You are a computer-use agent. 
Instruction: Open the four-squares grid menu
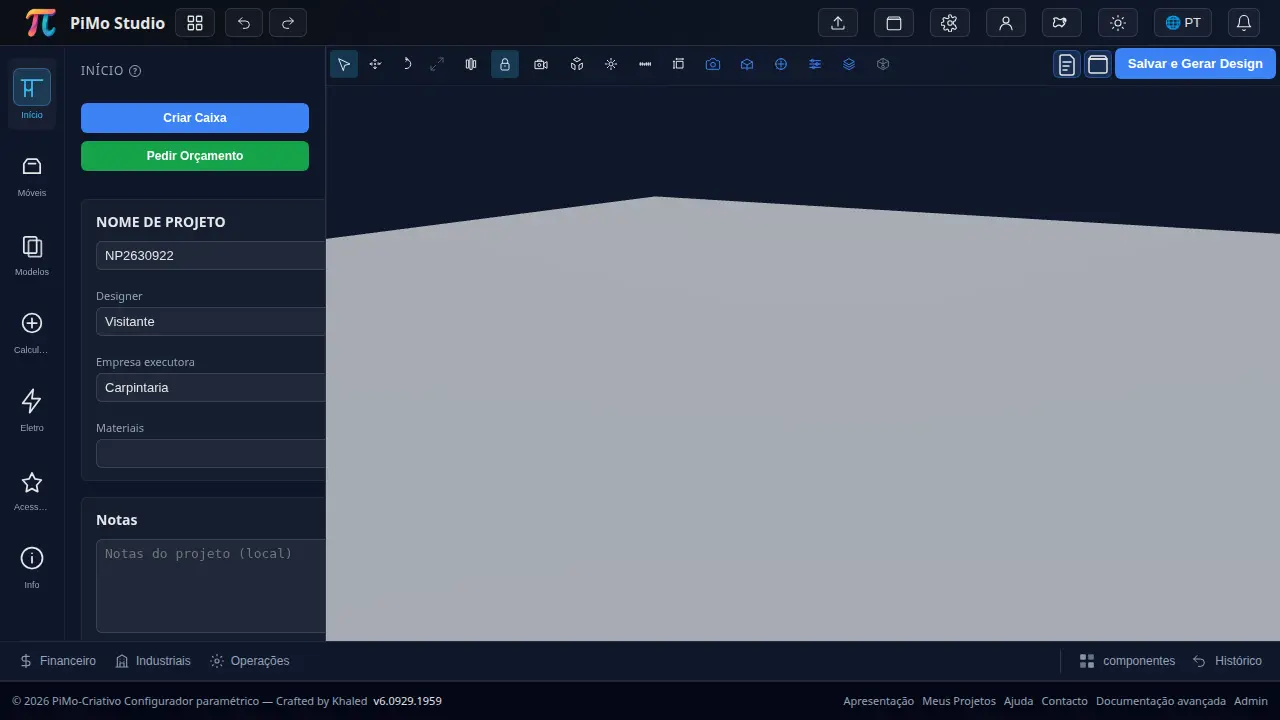coord(195,23)
